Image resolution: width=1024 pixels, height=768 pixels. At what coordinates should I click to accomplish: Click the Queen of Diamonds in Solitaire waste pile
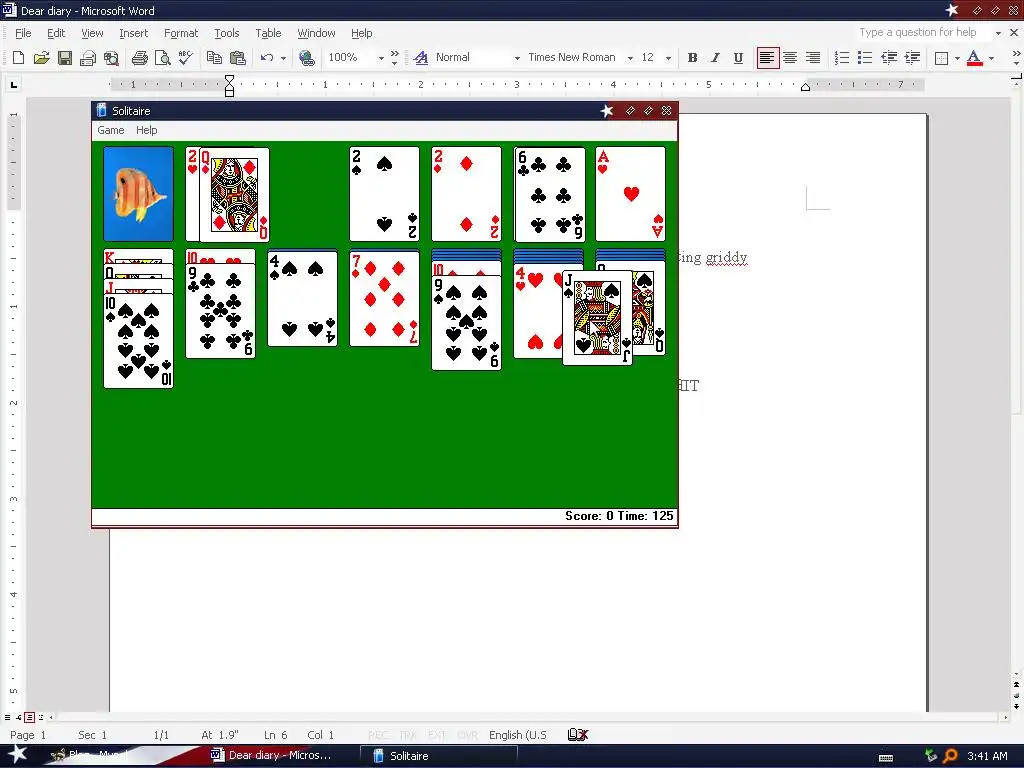click(234, 195)
